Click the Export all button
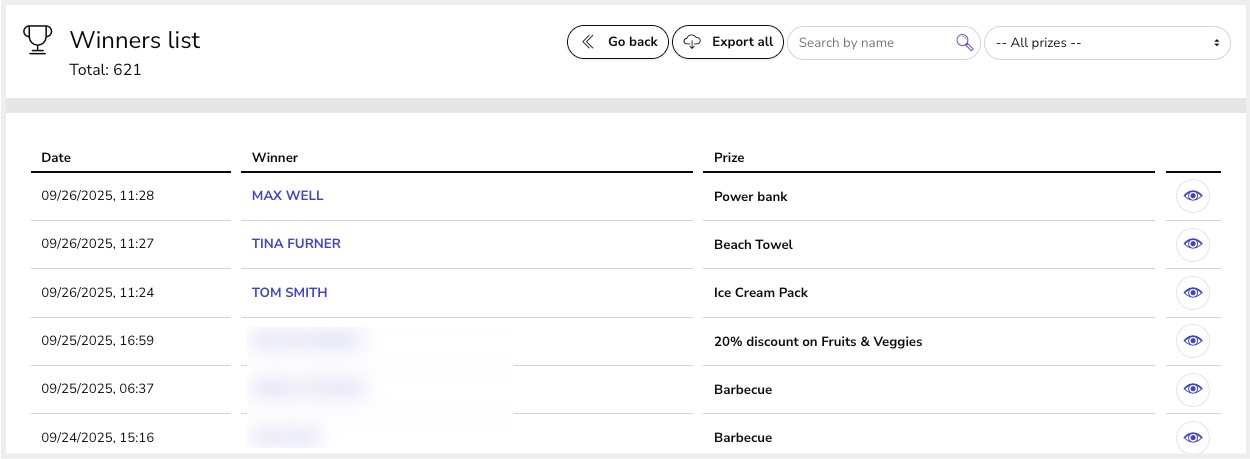The image size is (1250, 459). point(728,42)
